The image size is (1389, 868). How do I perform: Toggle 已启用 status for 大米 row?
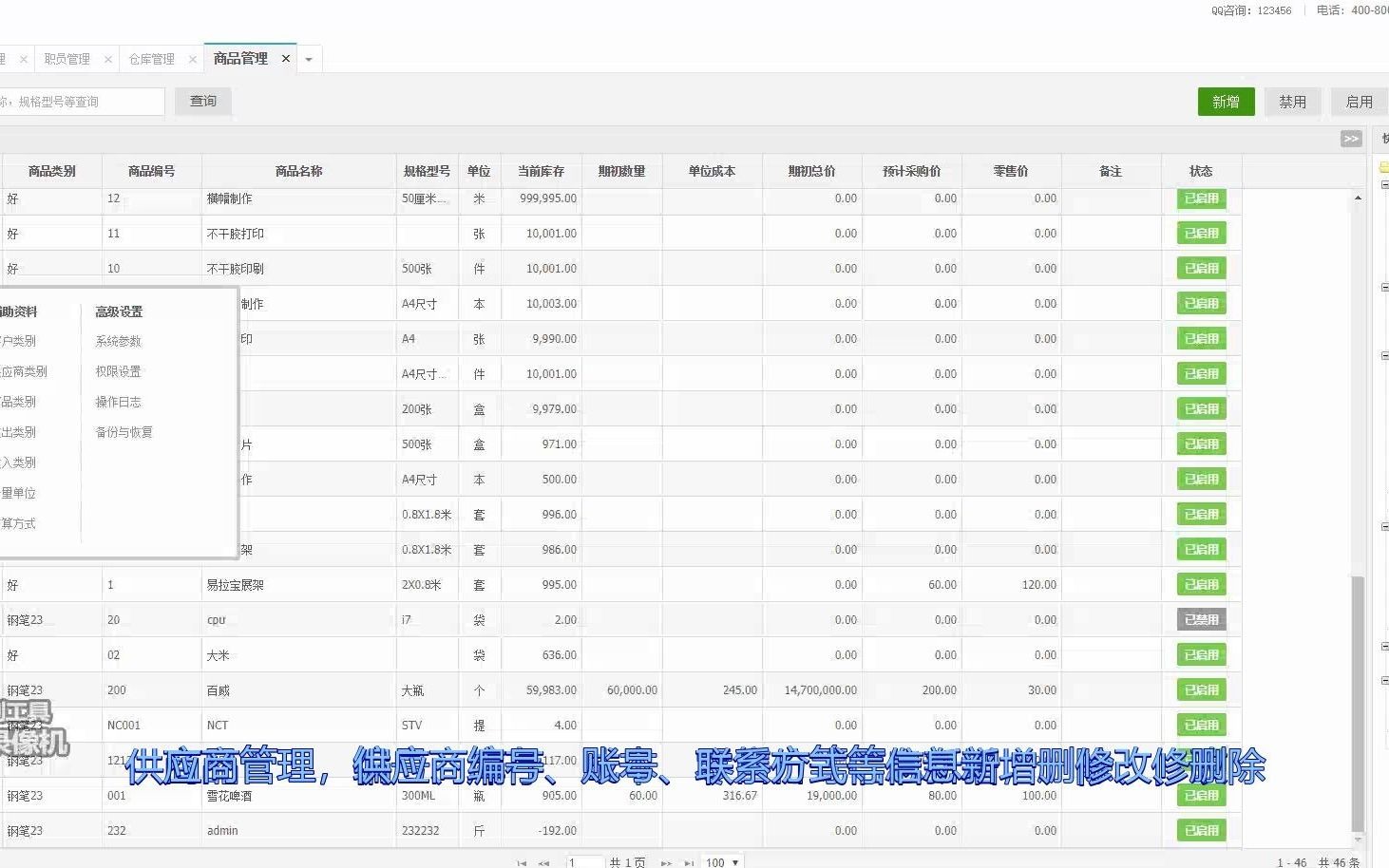(1201, 654)
